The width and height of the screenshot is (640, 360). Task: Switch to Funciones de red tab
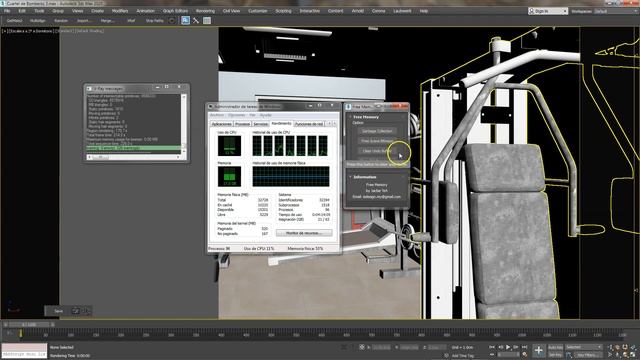[x=309, y=124]
